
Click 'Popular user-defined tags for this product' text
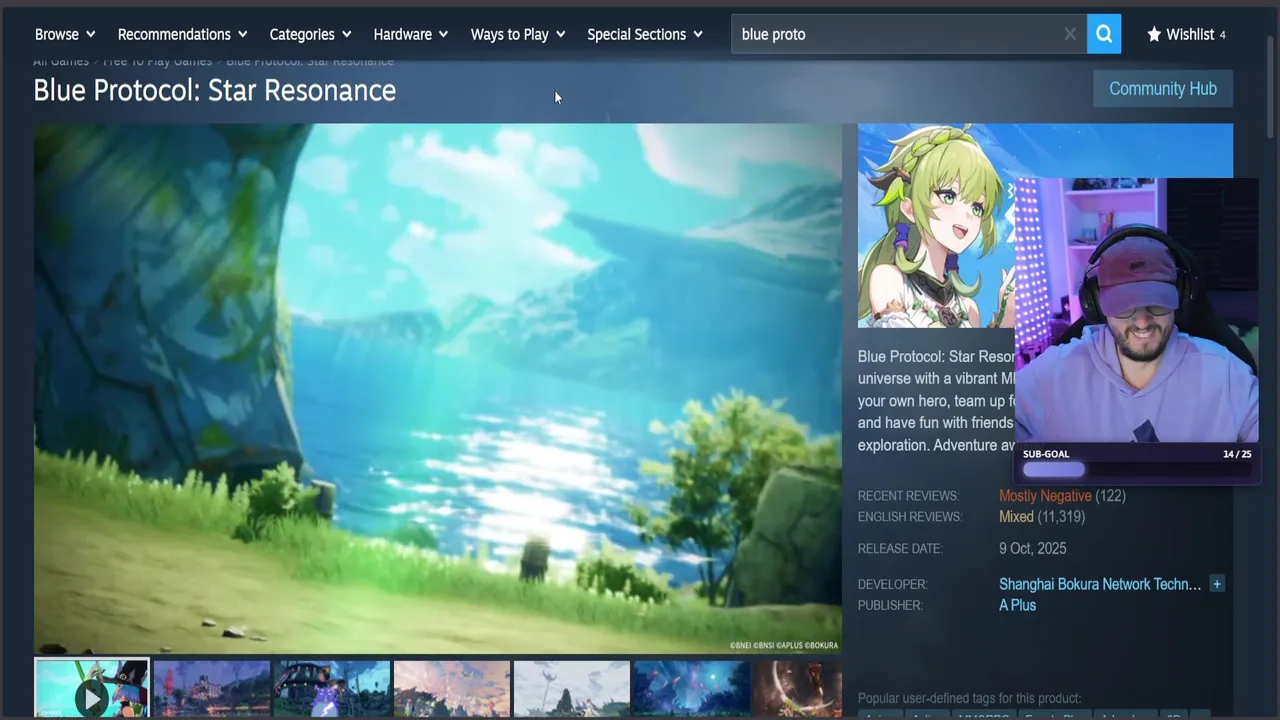point(969,698)
